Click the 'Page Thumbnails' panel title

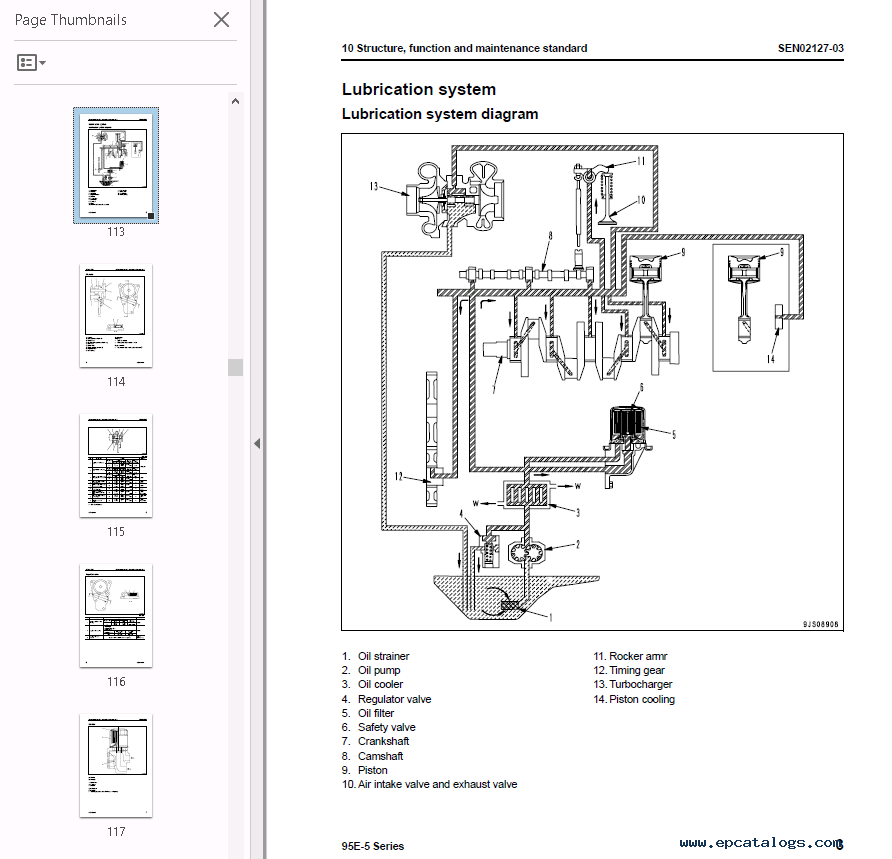coord(71,20)
